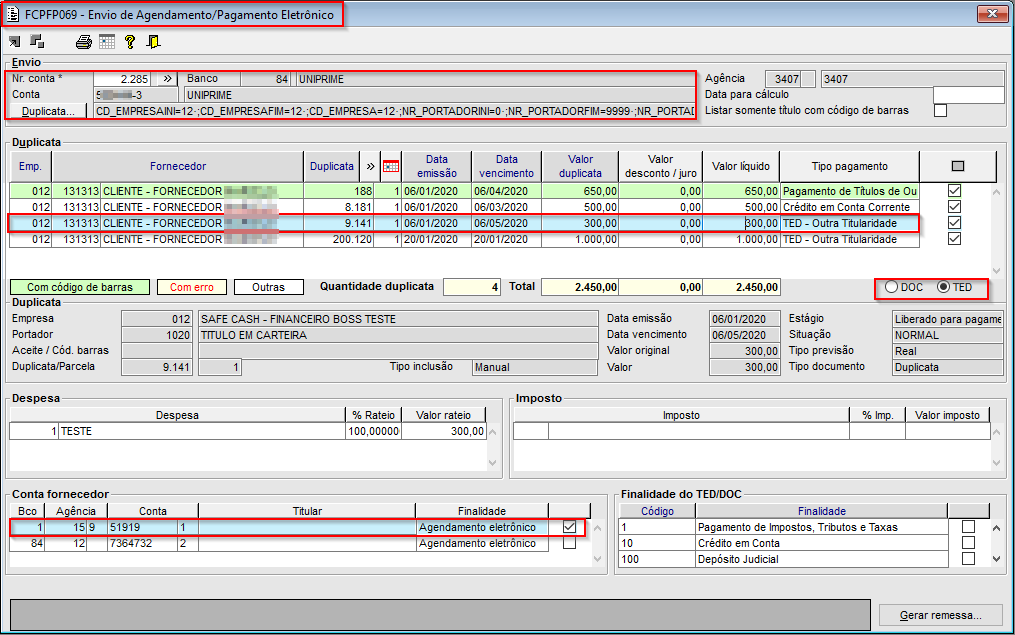The width and height of the screenshot is (1015, 635).
Task: Toggle Listar somente título com código de barras
Action: point(941,111)
